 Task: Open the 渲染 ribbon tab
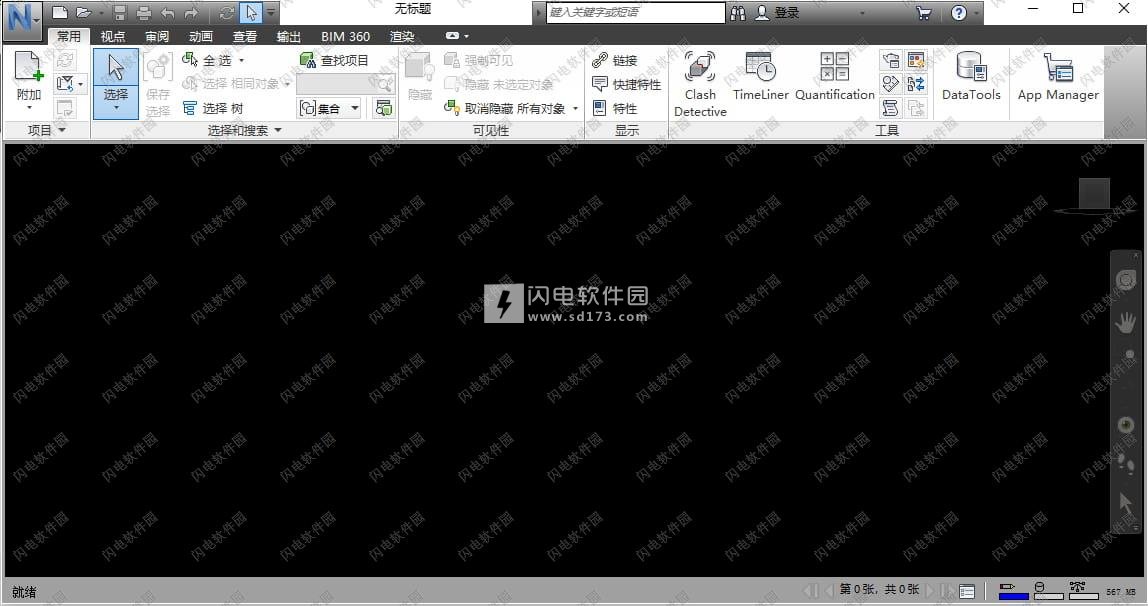click(x=402, y=36)
